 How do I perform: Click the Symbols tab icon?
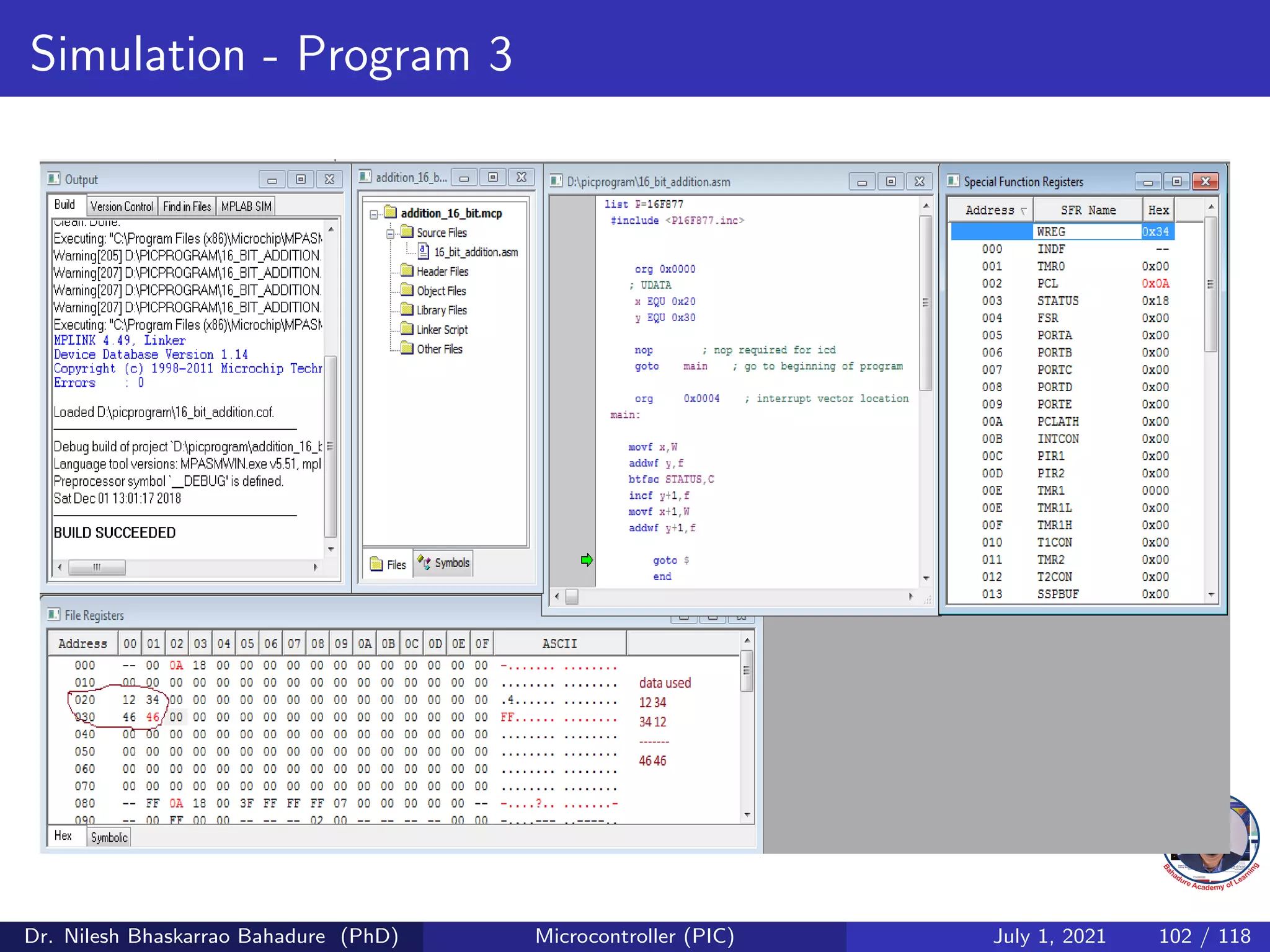[x=424, y=562]
